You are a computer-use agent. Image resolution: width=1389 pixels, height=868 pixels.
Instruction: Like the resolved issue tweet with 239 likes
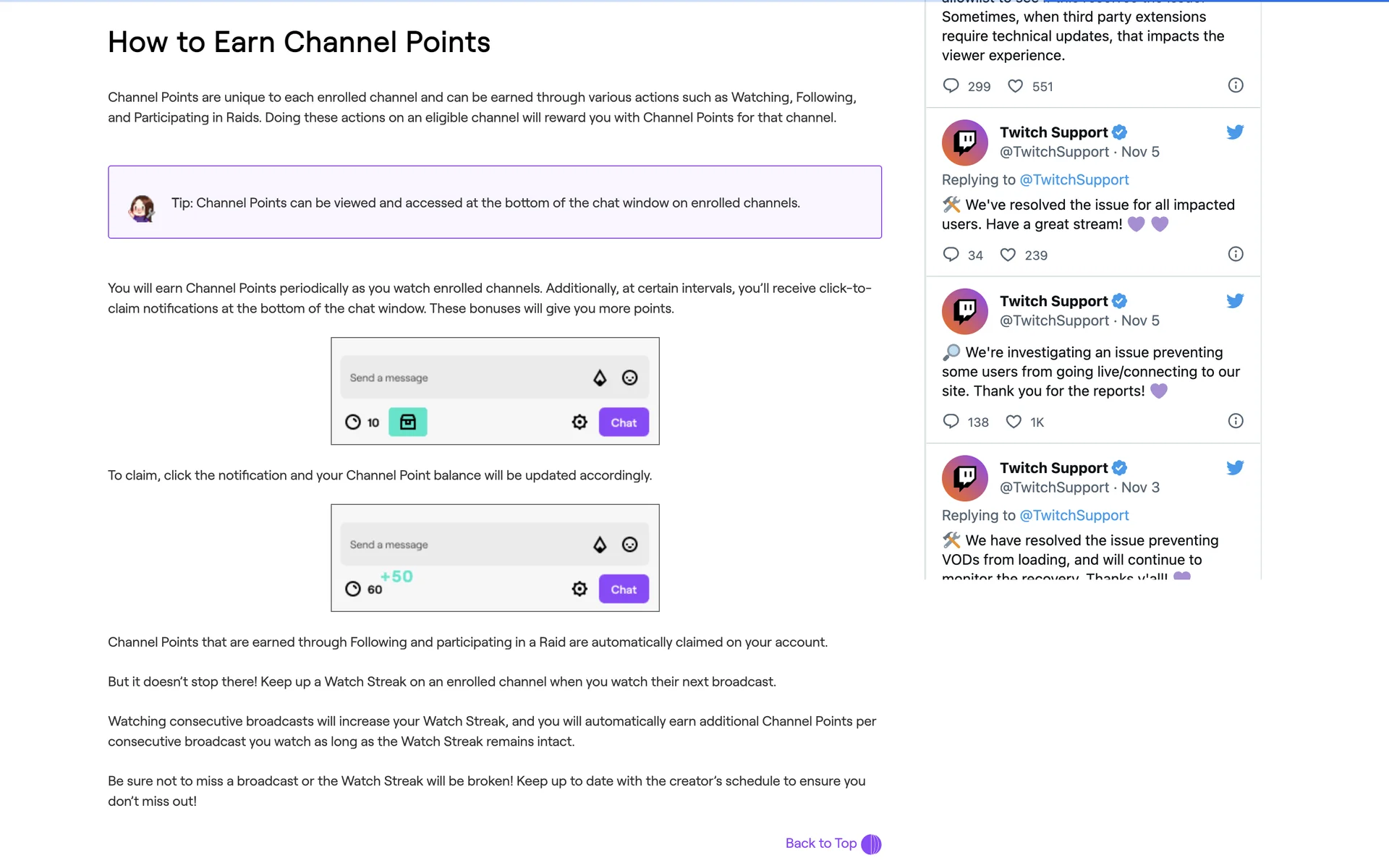tap(1008, 255)
